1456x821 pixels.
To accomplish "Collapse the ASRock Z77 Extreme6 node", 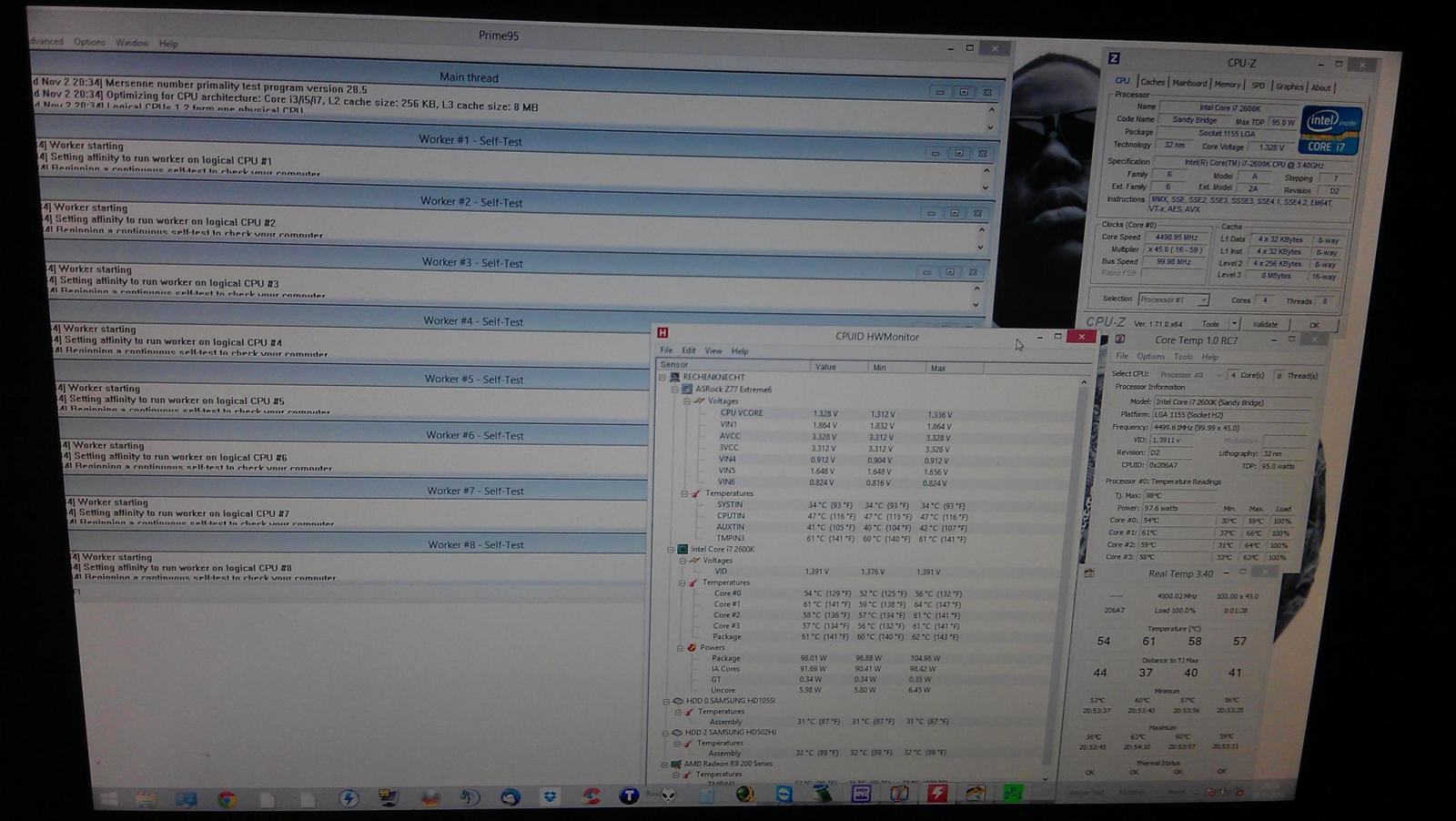I will (675, 389).
